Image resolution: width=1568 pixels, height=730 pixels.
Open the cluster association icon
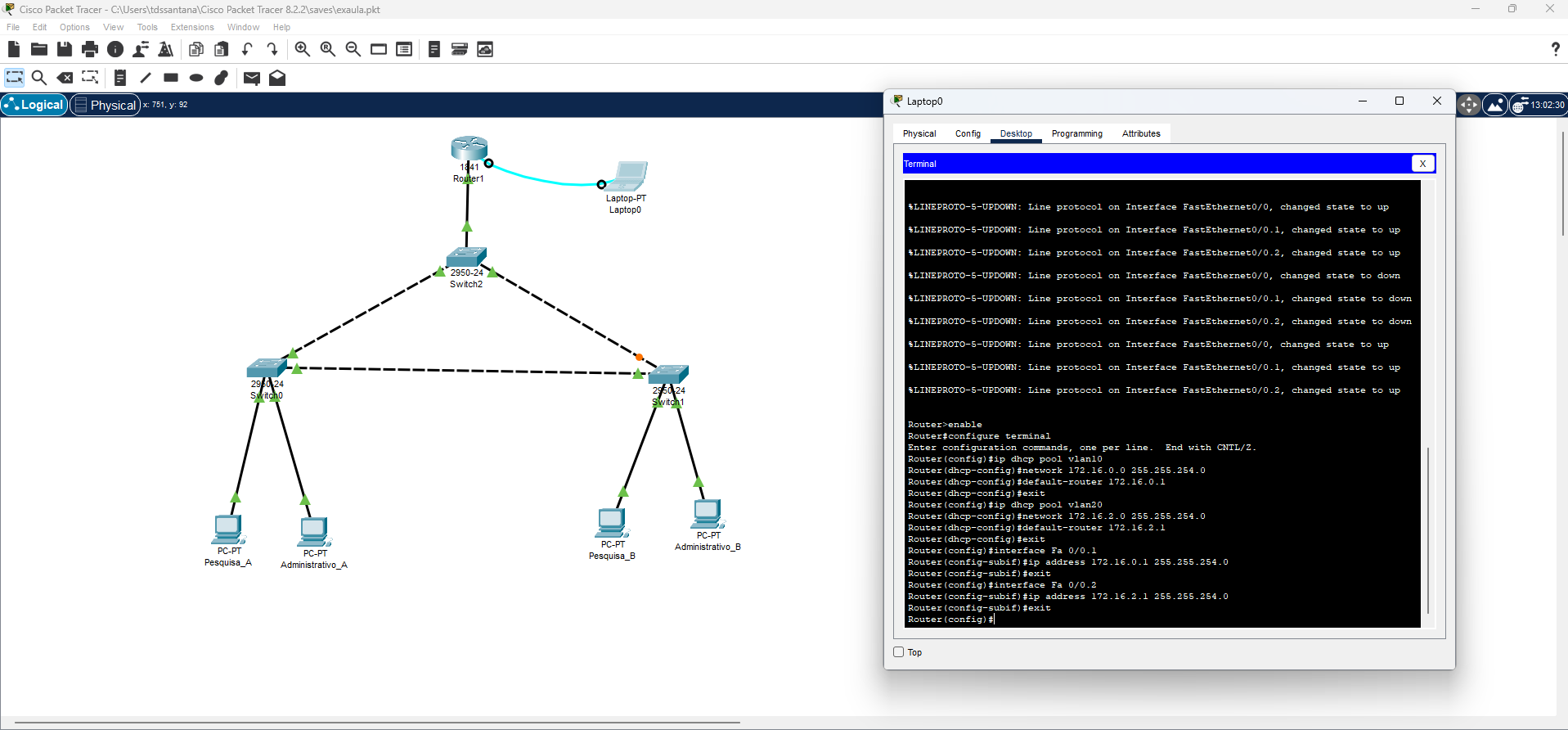(460, 49)
